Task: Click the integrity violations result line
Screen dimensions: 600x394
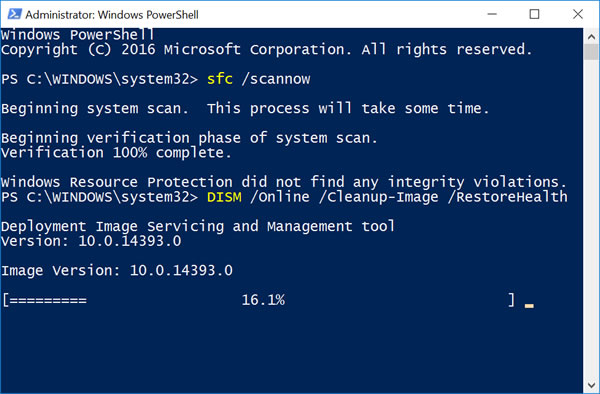Action: tap(284, 182)
